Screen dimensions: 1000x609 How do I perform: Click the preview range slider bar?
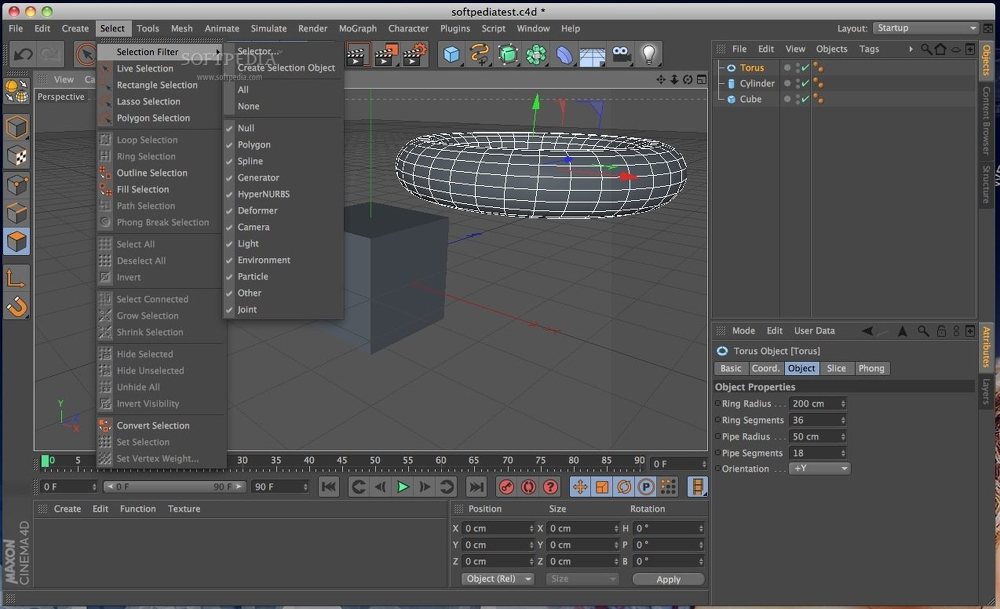(175, 487)
